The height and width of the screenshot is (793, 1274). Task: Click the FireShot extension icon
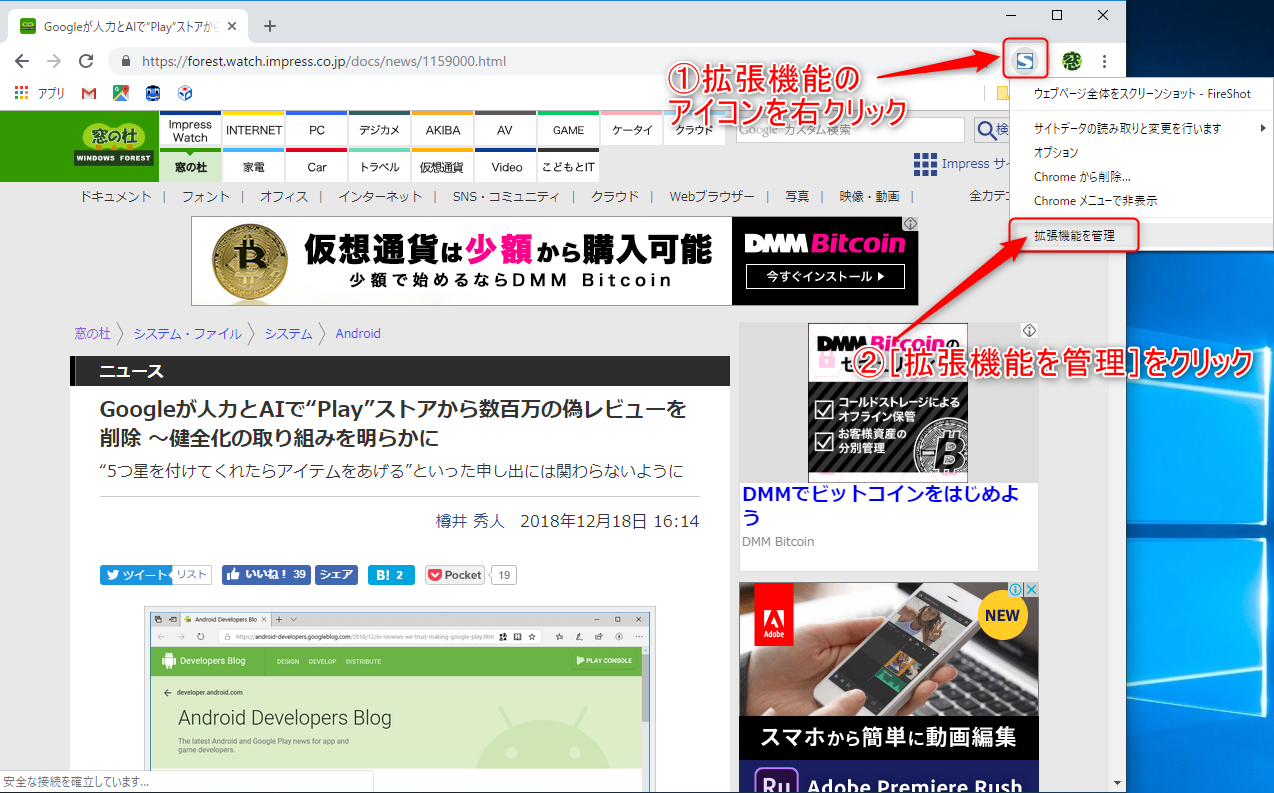click(1024, 60)
